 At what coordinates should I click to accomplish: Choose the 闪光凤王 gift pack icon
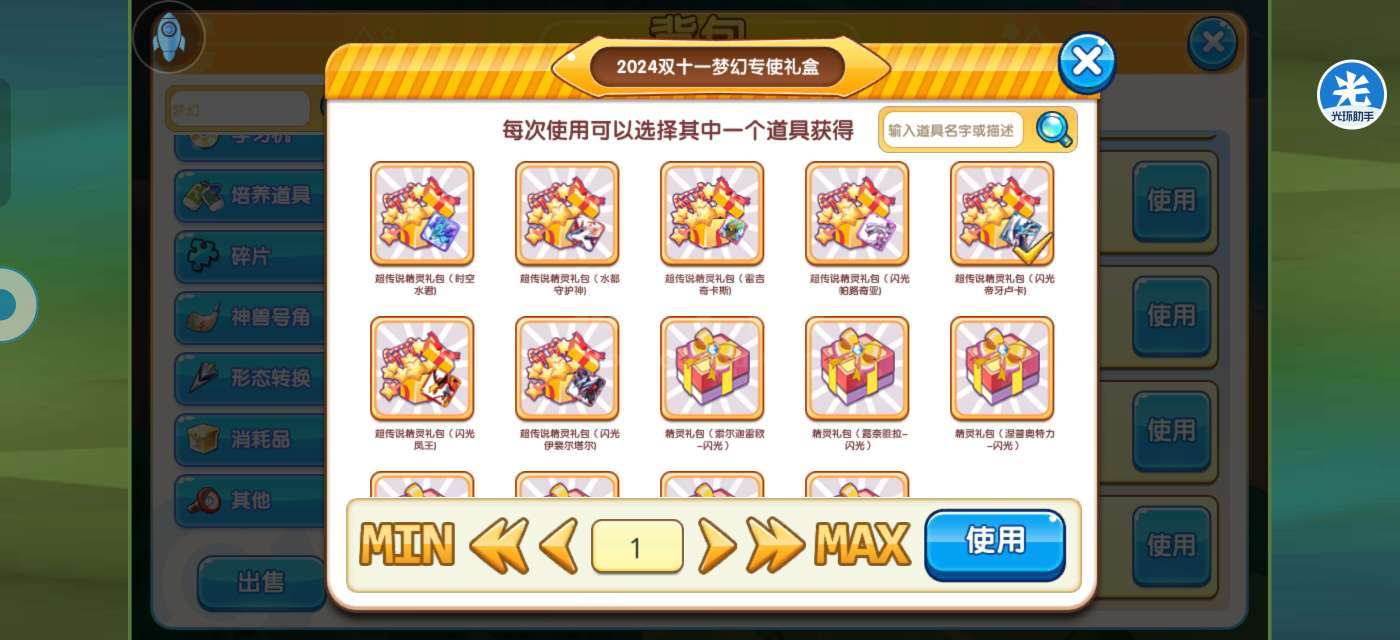pos(422,369)
